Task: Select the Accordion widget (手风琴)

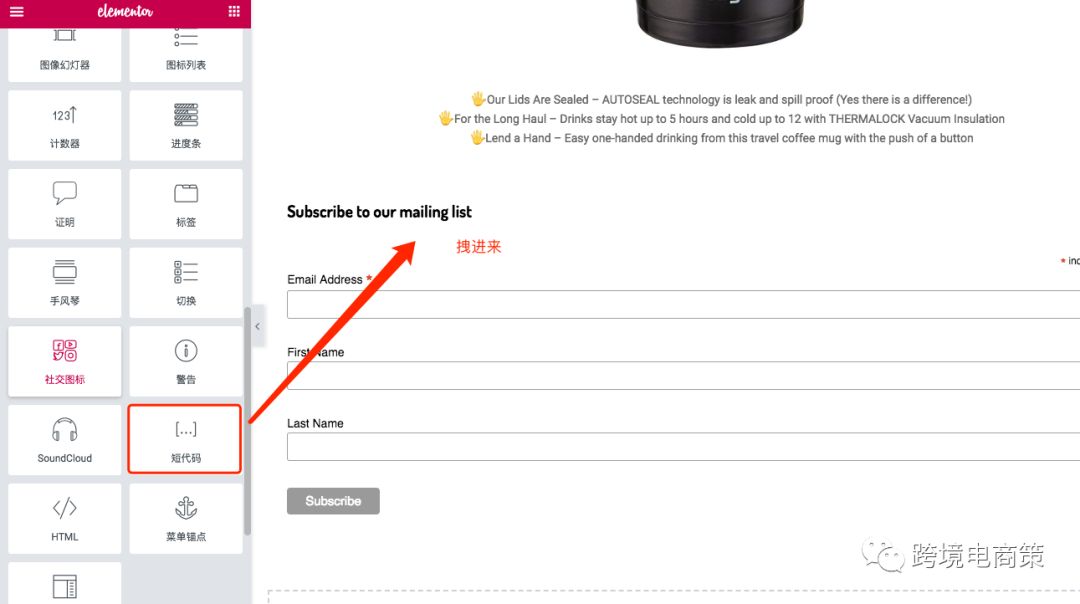Action: (x=65, y=282)
